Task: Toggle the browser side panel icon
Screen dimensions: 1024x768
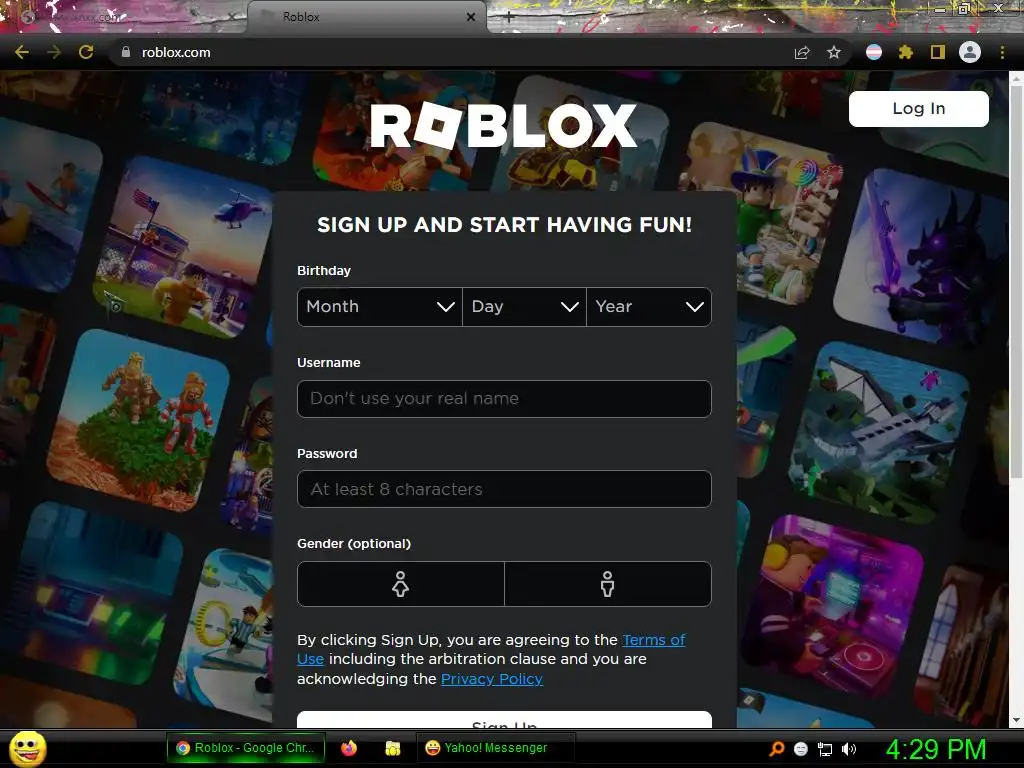Action: (938, 52)
